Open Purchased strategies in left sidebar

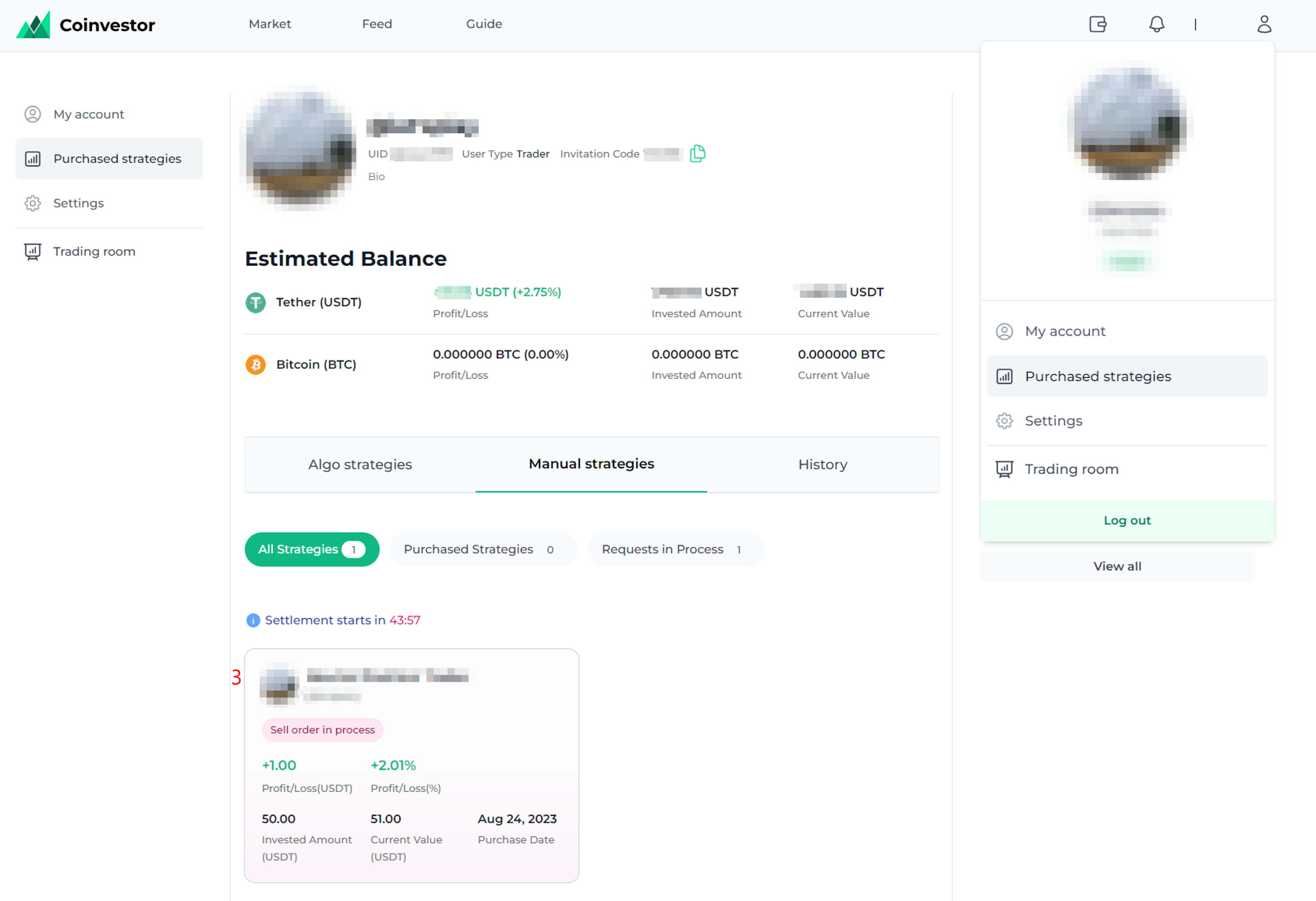pyautogui.click(x=109, y=159)
